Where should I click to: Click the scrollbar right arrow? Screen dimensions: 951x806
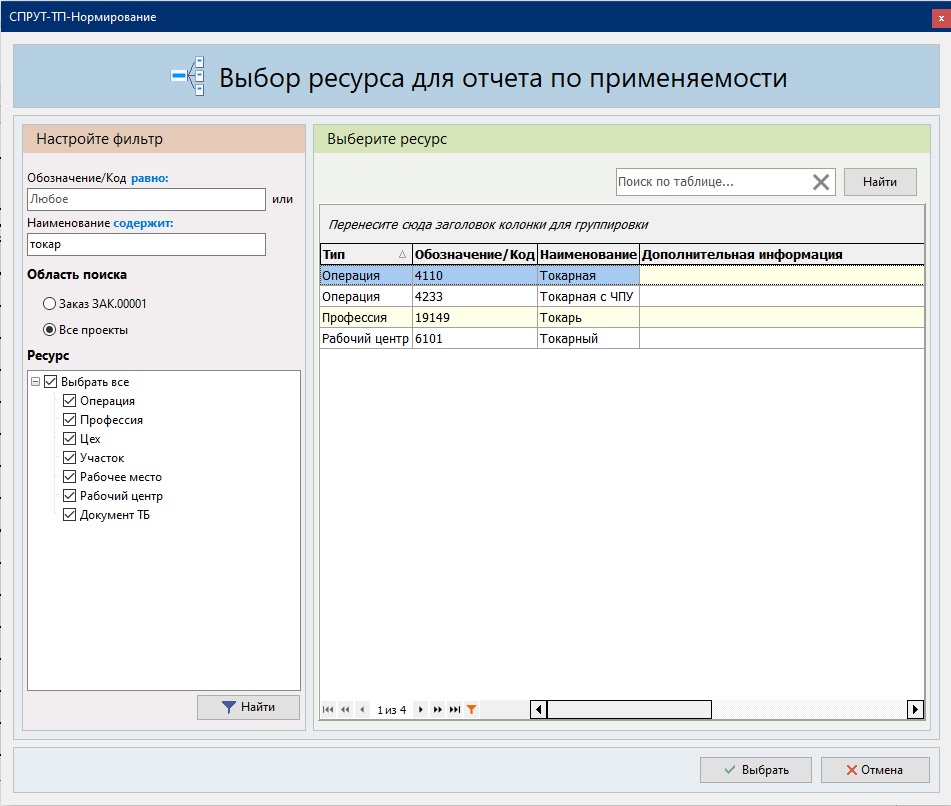[x=915, y=710]
